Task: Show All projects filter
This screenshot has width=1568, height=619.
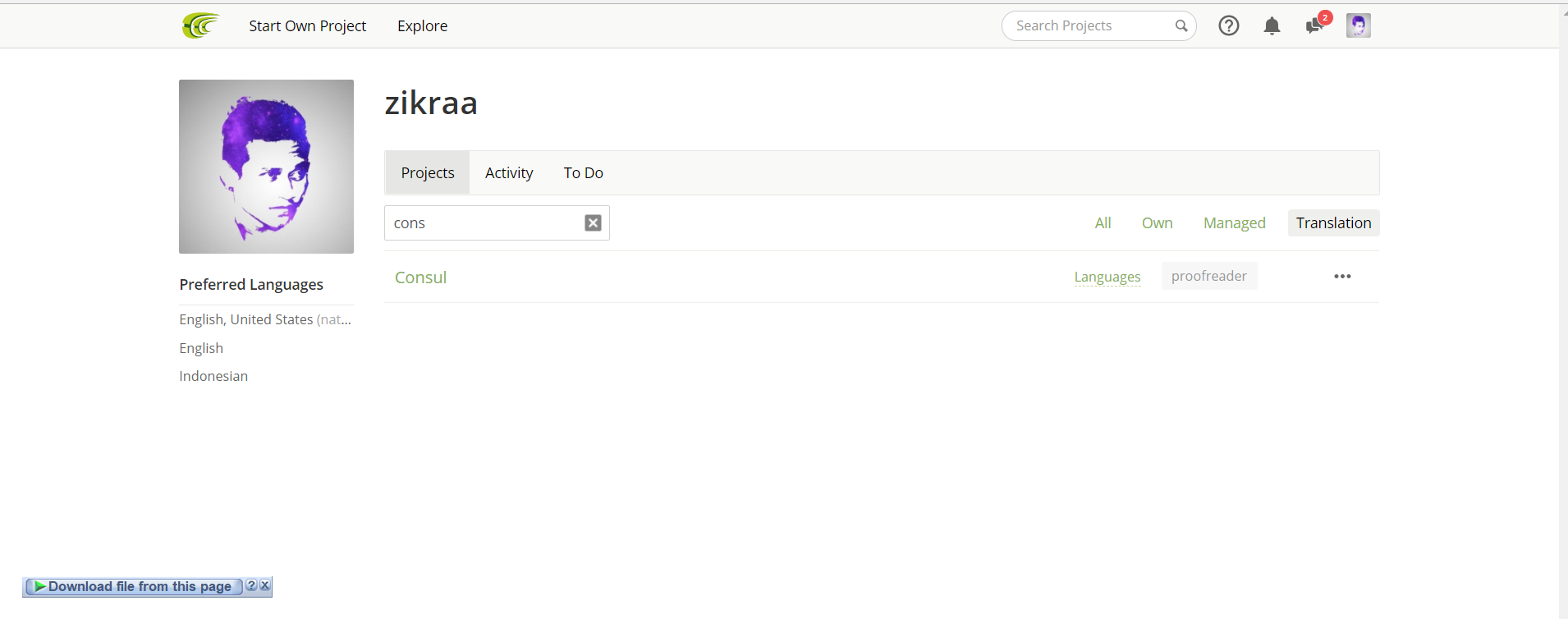Action: [x=1103, y=222]
